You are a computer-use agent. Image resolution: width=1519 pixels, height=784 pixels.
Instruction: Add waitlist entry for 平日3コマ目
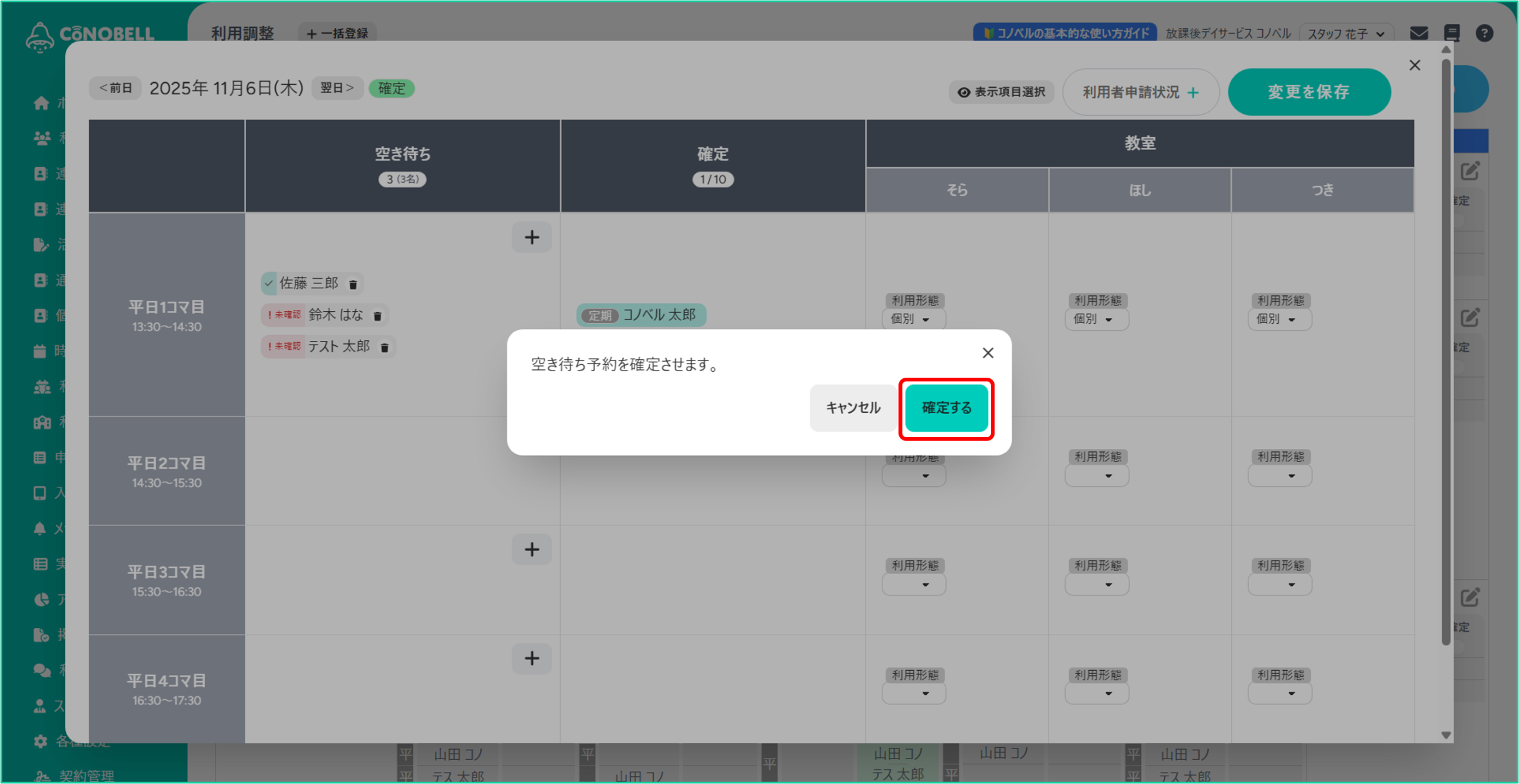(532, 549)
